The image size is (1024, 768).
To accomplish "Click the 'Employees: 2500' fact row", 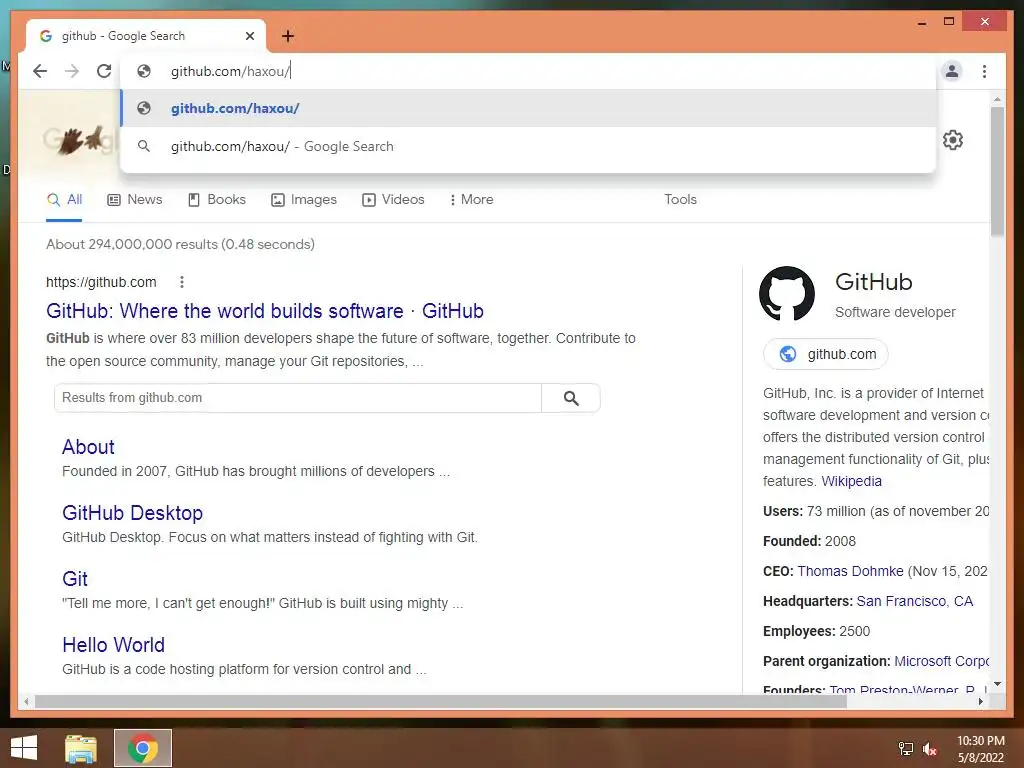I will coord(816,632).
